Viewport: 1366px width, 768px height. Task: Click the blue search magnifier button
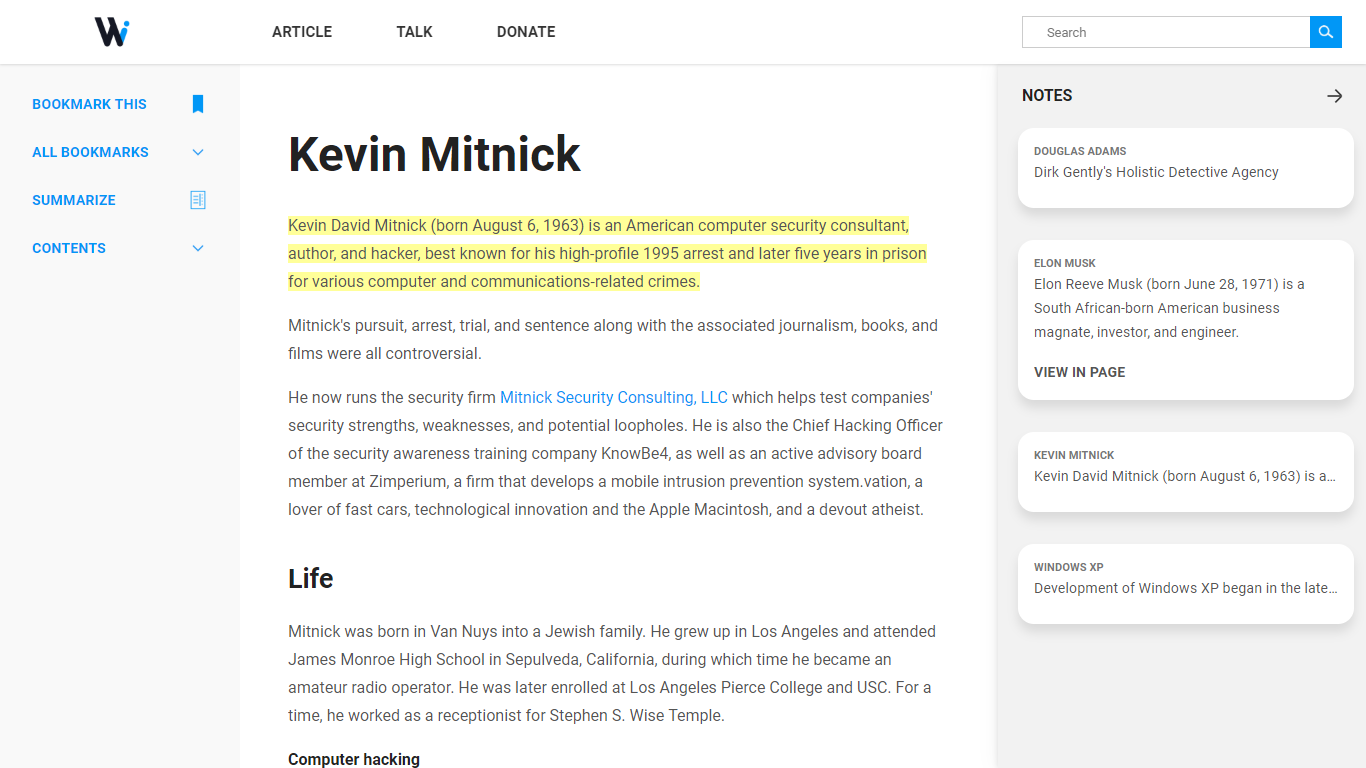(x=1325, y=32)
